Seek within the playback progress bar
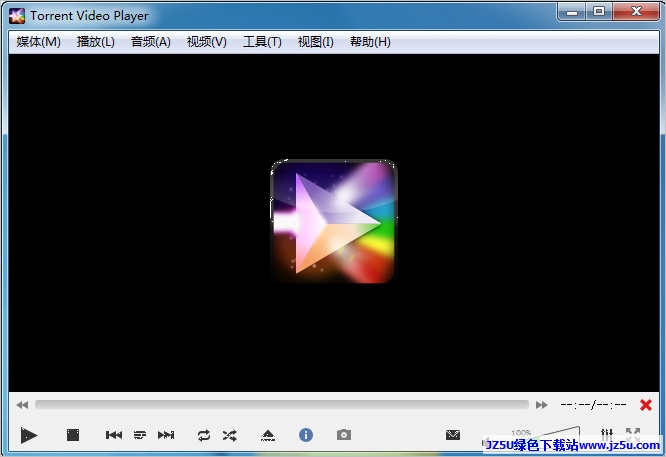Viewport: 666px width, 457px height. [282, 405]
